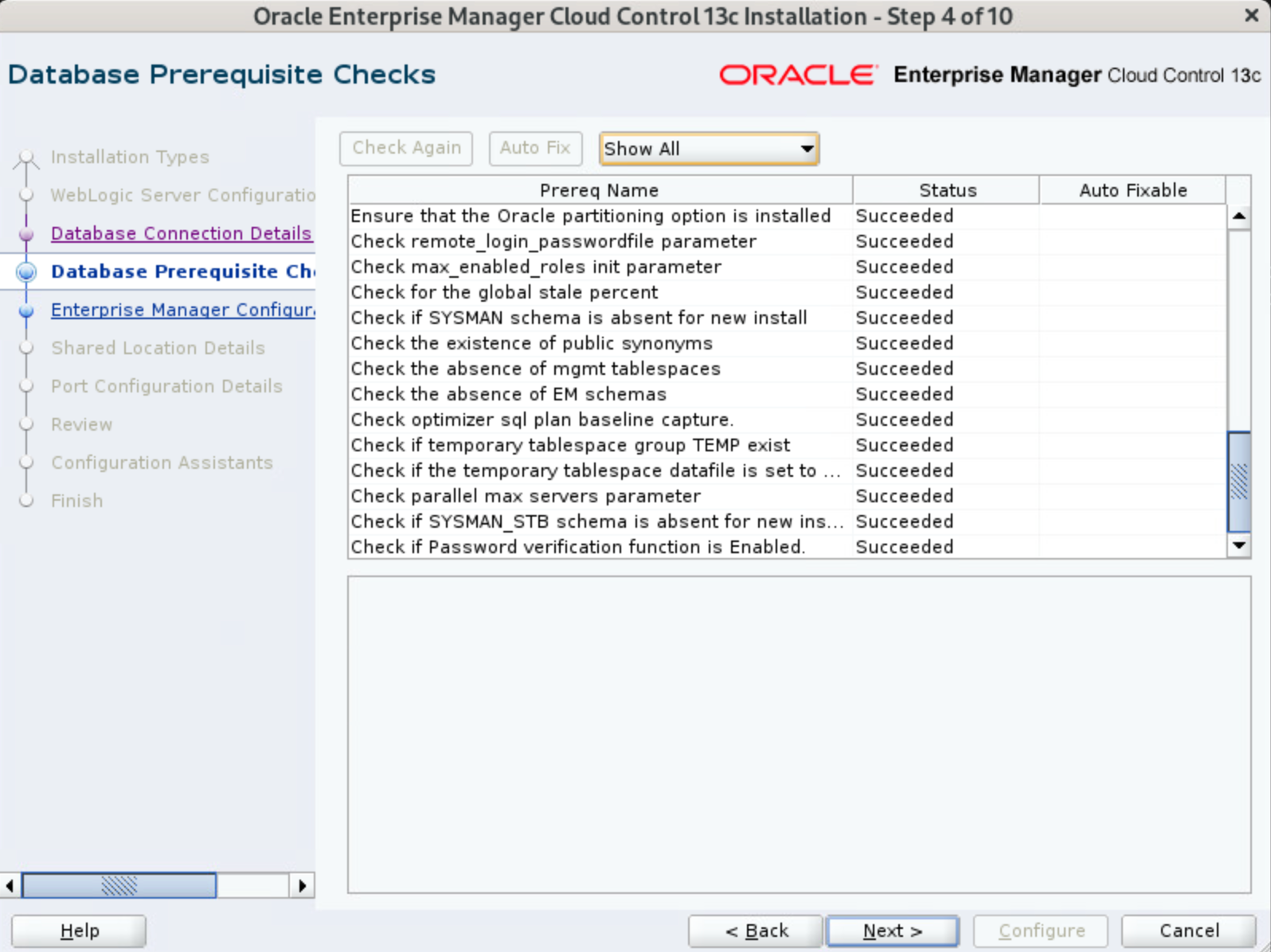Image resolution: width=1271 pixels, height=952 pixels.
Task: Click the Installation Types step
Action: point(130,157)
